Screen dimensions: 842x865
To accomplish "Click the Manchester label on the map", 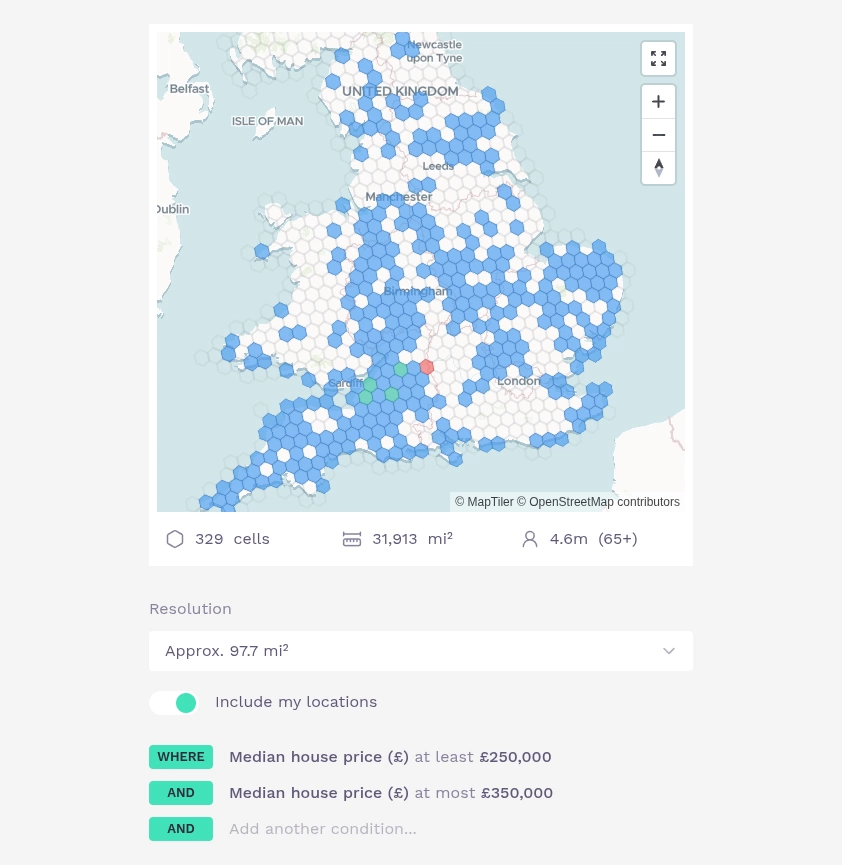I will coord(398,197).
